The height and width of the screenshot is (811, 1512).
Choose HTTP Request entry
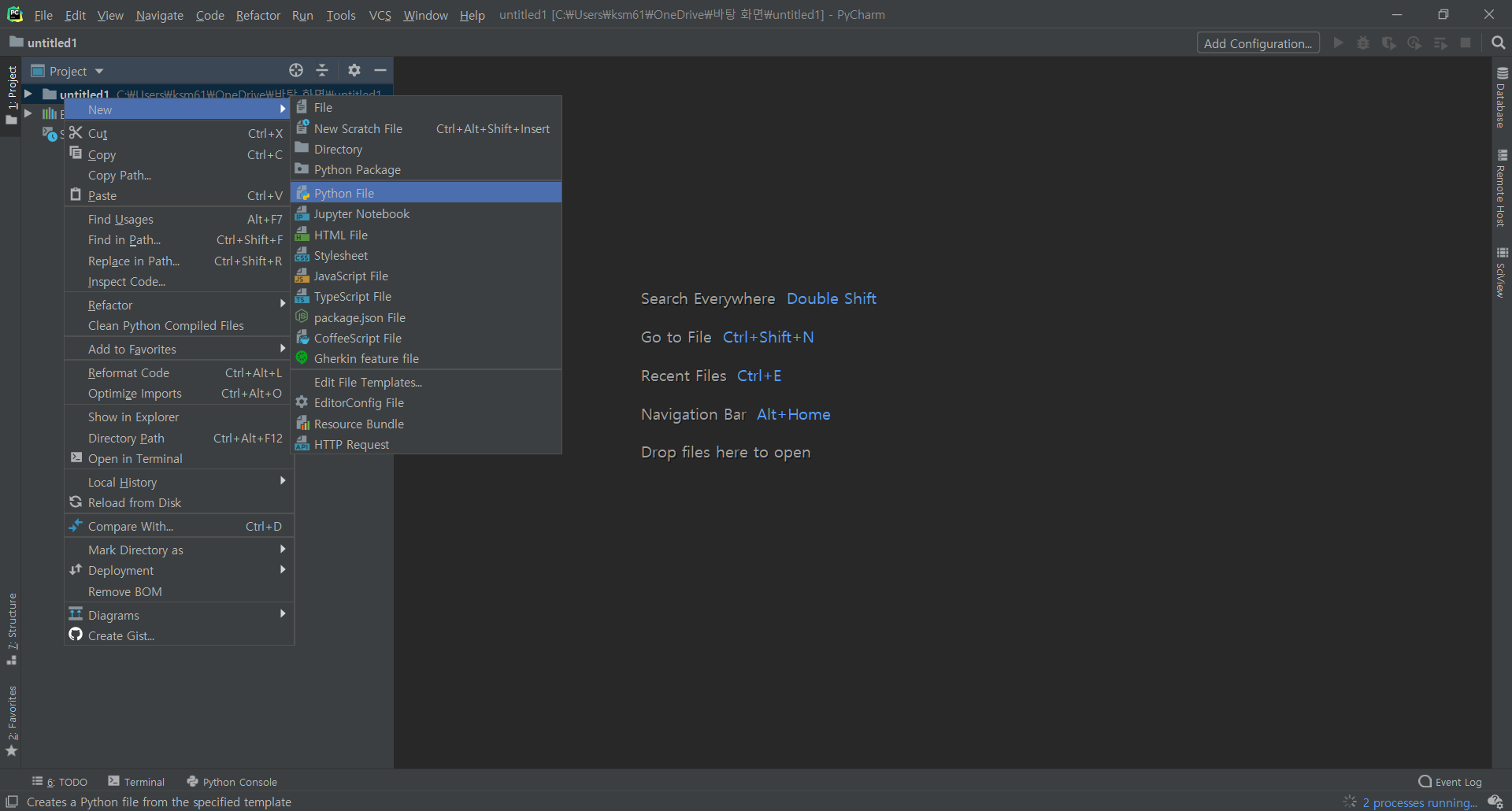click(x=426, y=444)
